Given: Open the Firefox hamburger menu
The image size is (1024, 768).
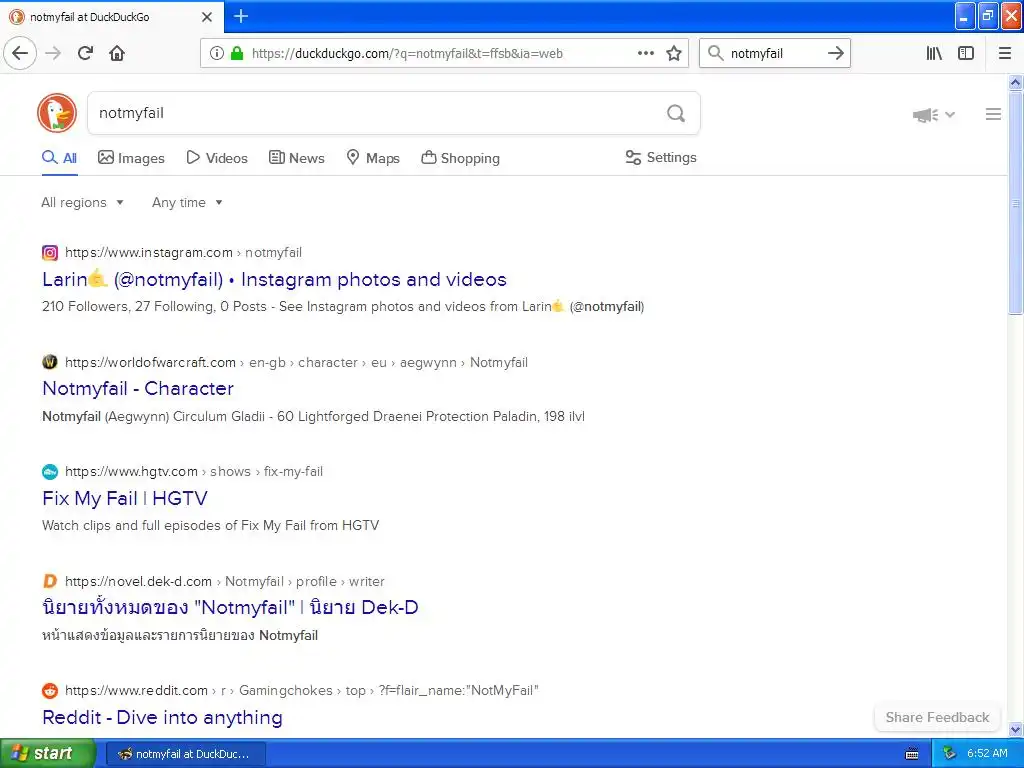Looking at the screenshot, I should 1005,54.
